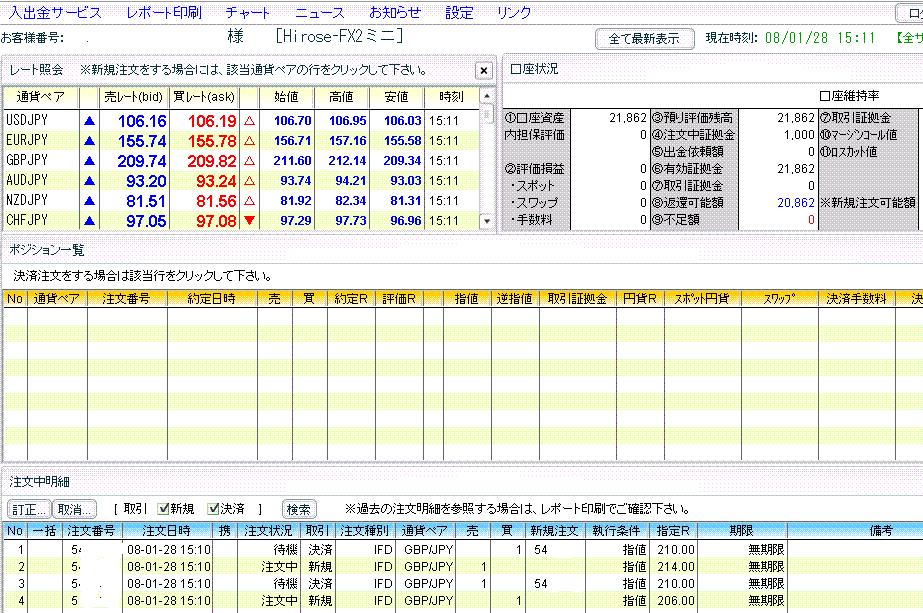
Task: Click the red triangle beside AUDJPY ask rate
Action: point(250,181)
